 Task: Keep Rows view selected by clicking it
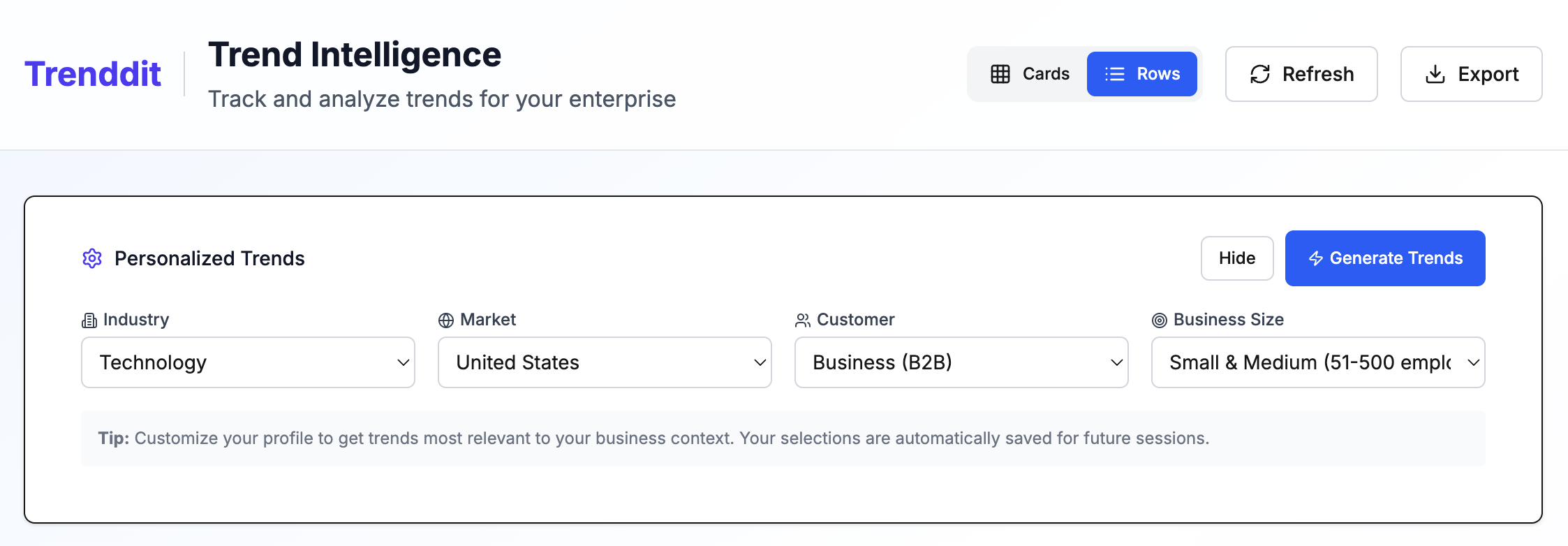pyautogui.click(x=1143, y=73)
